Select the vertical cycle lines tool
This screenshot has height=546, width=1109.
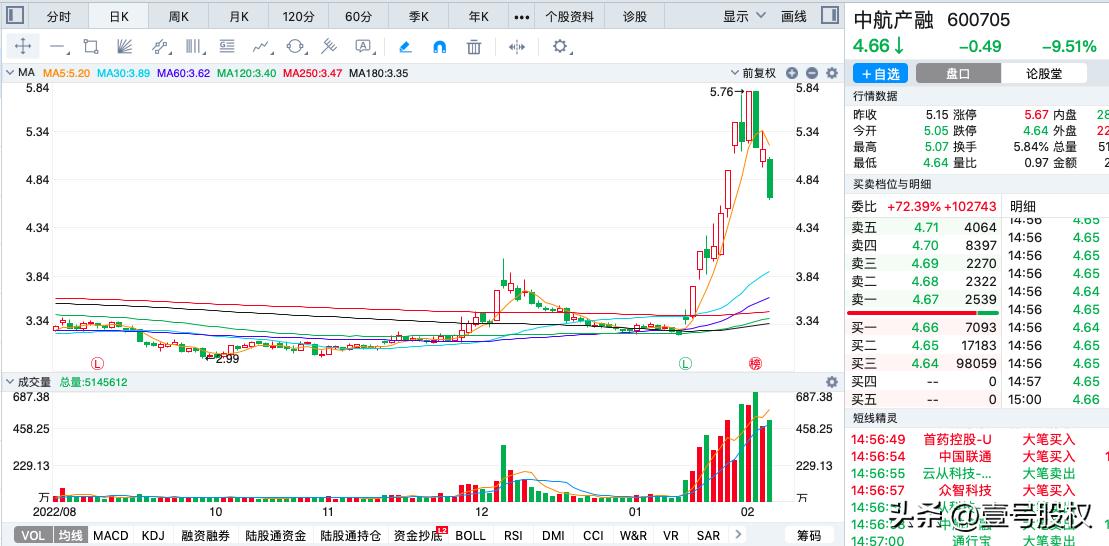(194, 47)
